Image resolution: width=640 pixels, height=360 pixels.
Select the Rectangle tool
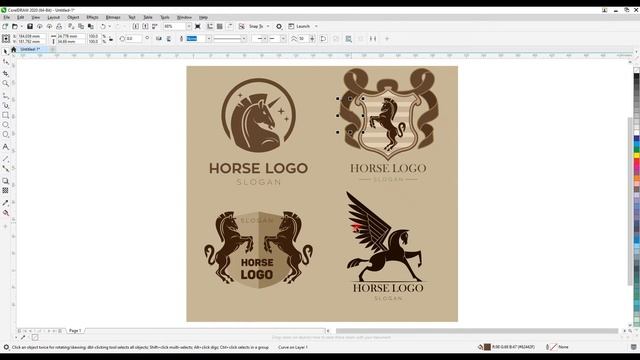coord(5,116)
